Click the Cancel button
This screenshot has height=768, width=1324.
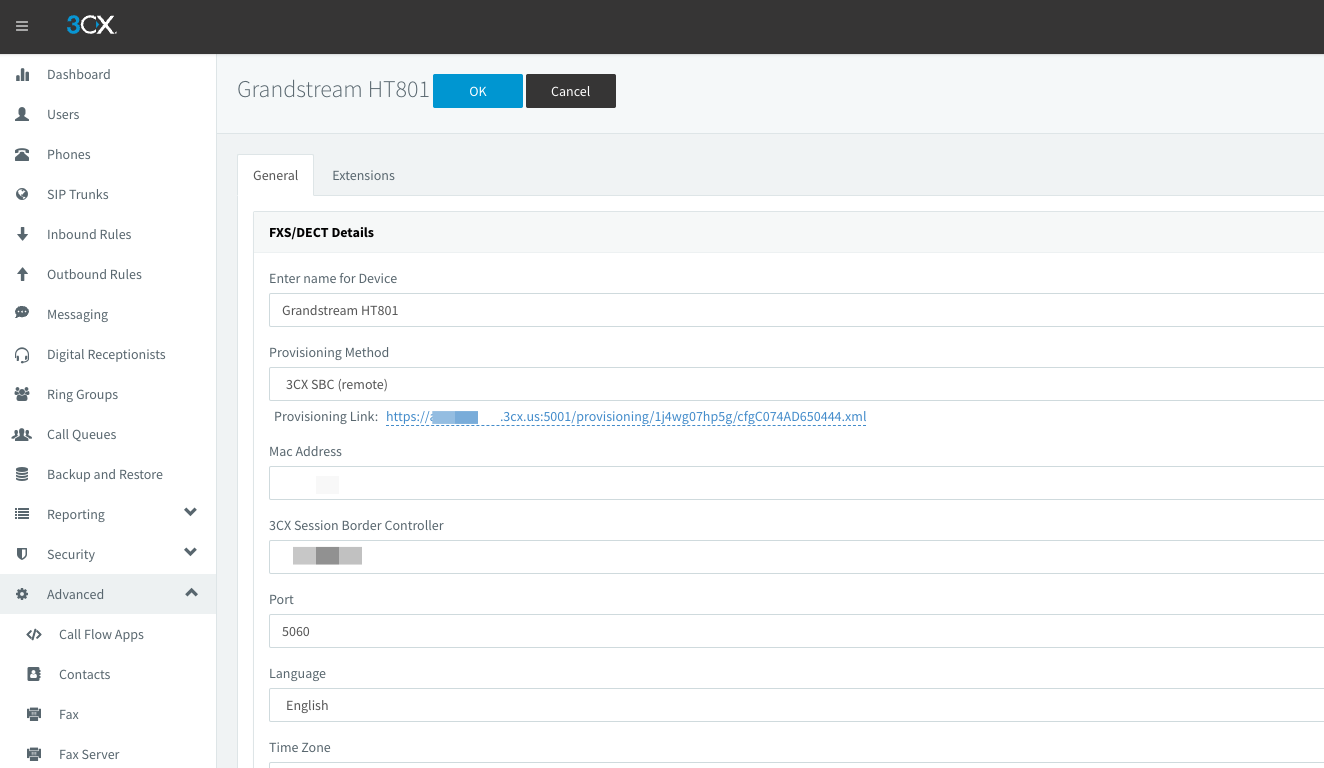(571, 91)
